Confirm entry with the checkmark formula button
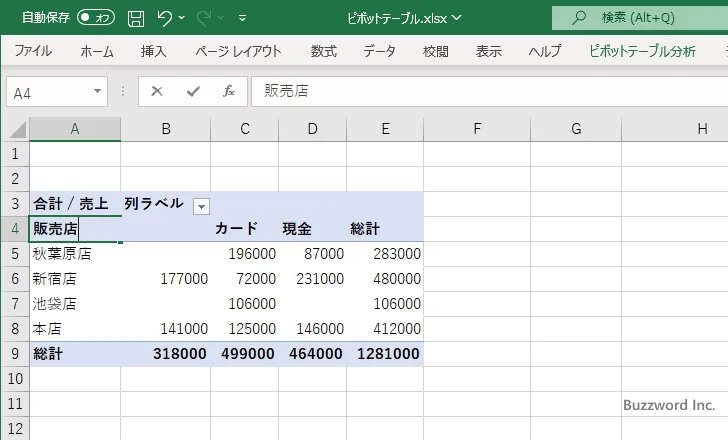This screenshot has height=440, width=728. [x=193, y=91]
